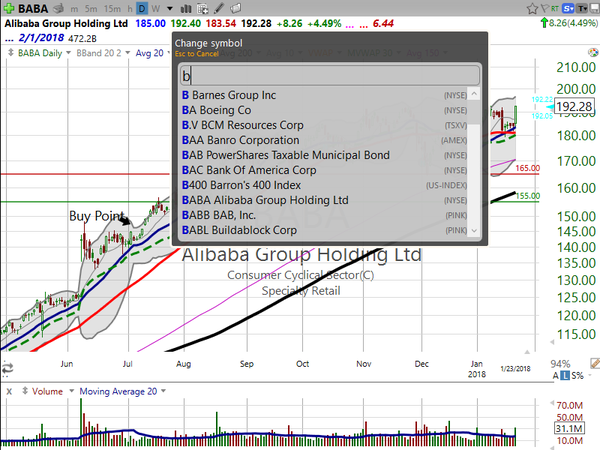Select the Weekly (W) timeframe
This screenshot has width=600, height=450.
coord(155,8)
